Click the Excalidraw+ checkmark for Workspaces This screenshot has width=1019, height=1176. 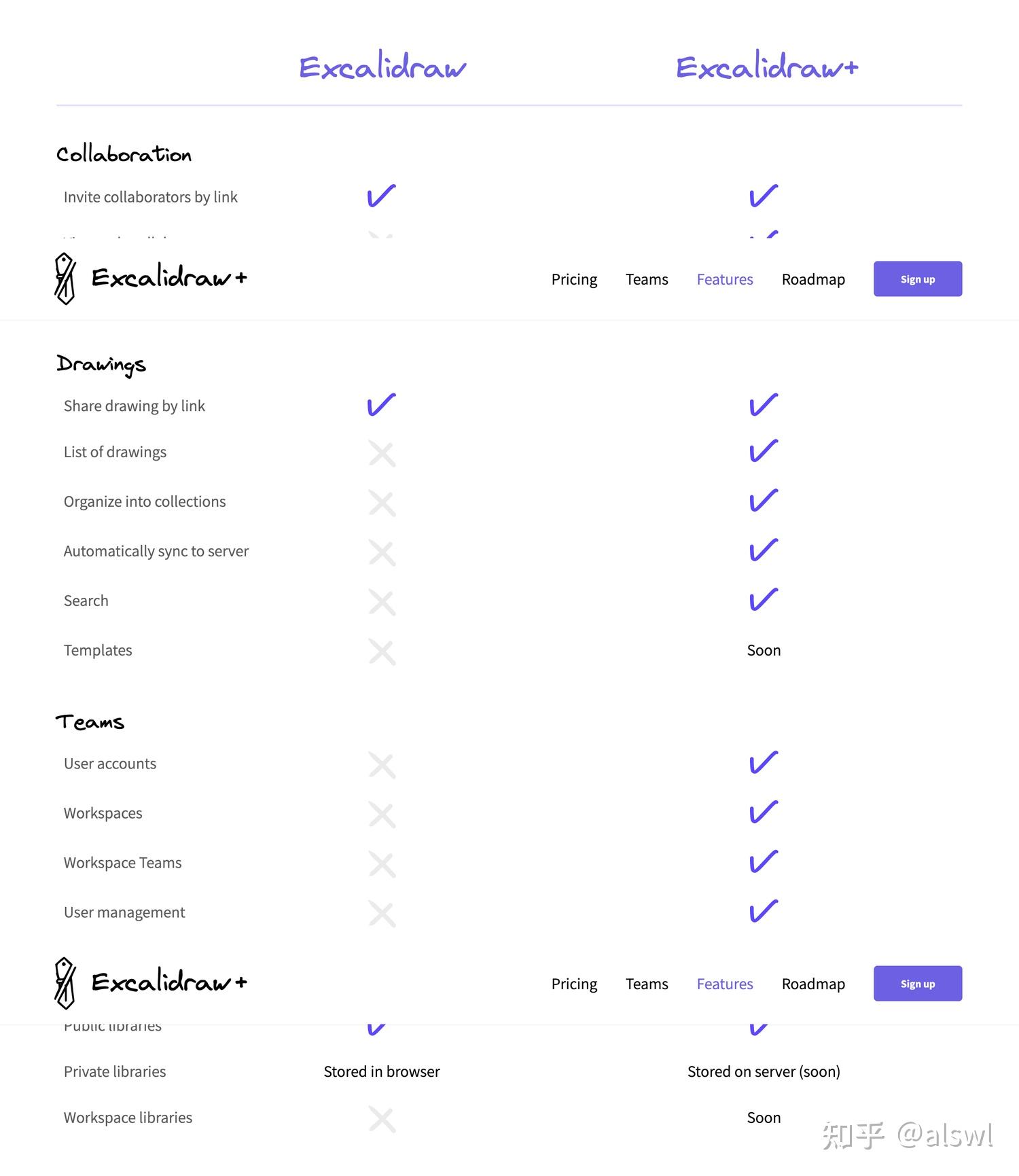764,813
